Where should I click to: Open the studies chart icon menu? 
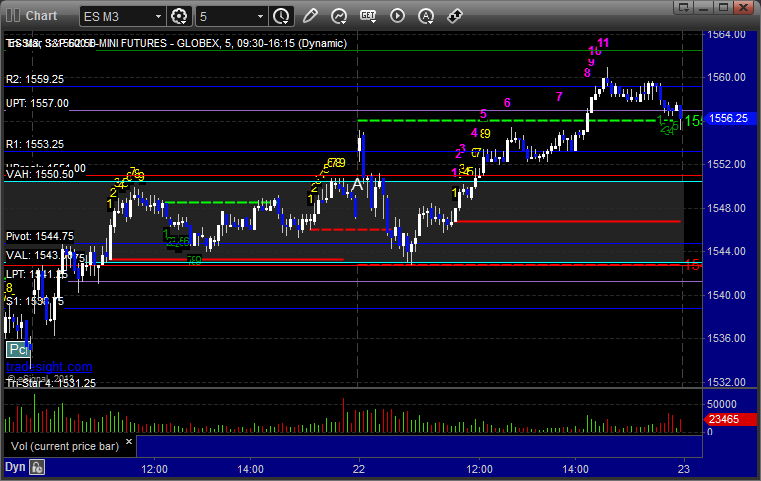click(x=339, y=16)
